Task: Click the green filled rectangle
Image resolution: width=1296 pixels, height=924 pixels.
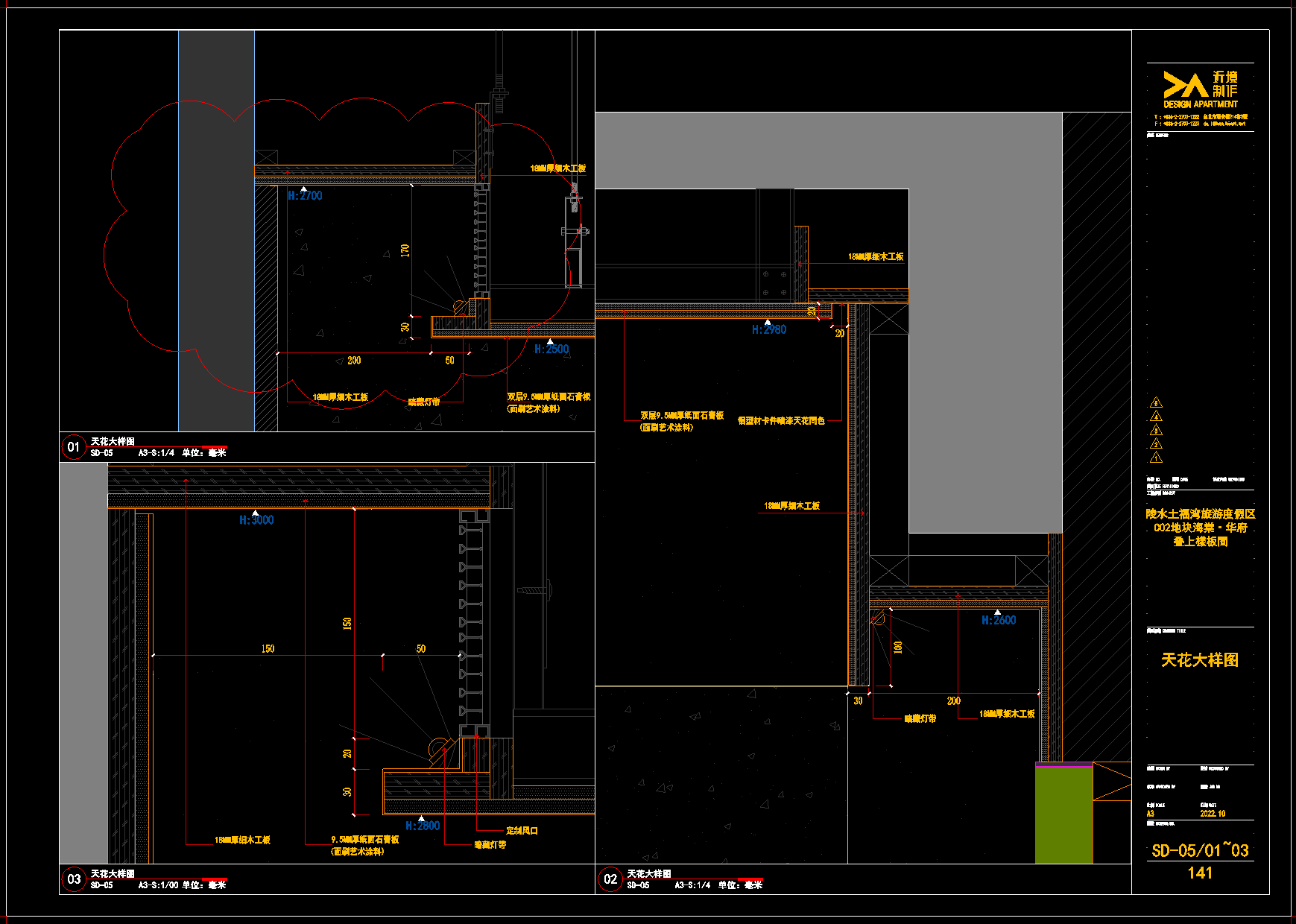Action: tap(1063, 814)
